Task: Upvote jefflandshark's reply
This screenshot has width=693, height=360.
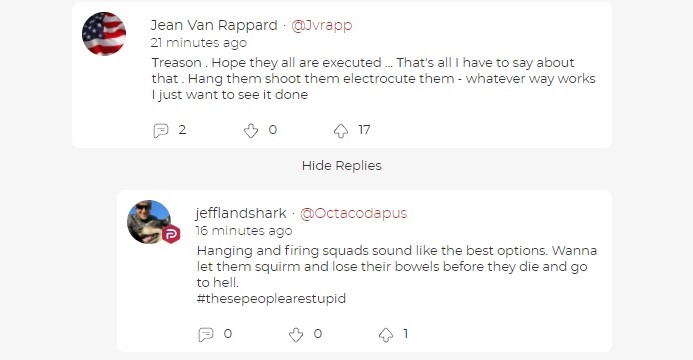Action: coord(386,334)
